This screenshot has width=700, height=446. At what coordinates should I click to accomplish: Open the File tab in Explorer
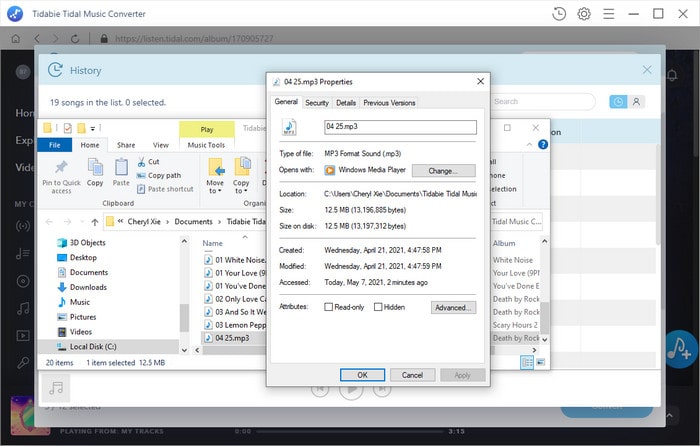point(54,145)
